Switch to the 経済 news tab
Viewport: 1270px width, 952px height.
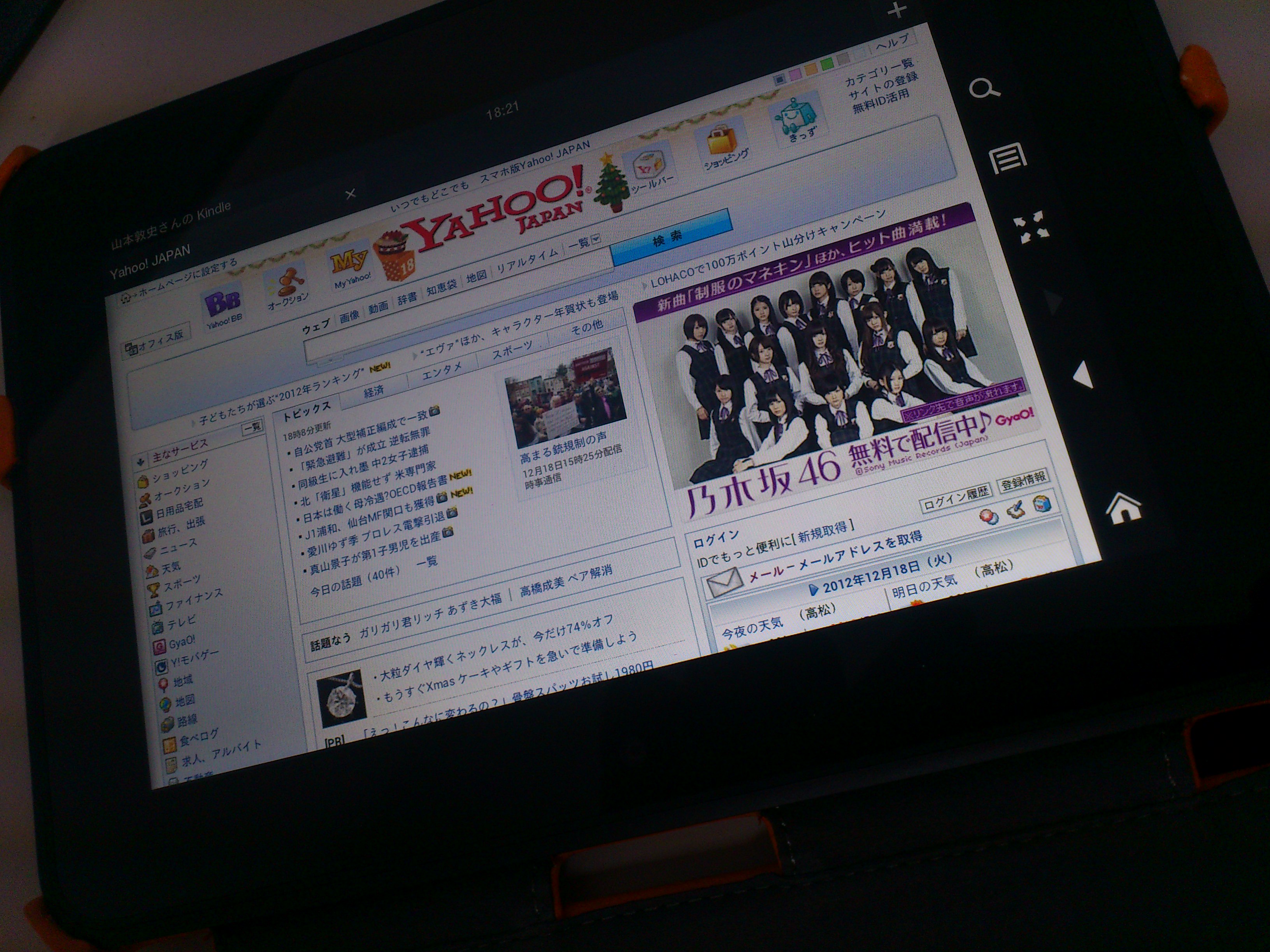[x=374, y=392]
